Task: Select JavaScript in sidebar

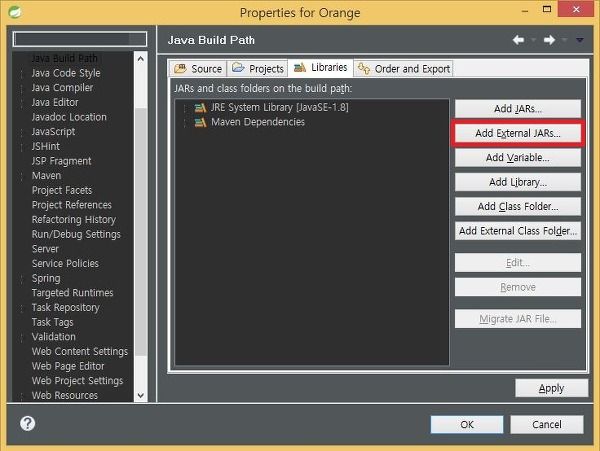Action: tap(53, 132)
